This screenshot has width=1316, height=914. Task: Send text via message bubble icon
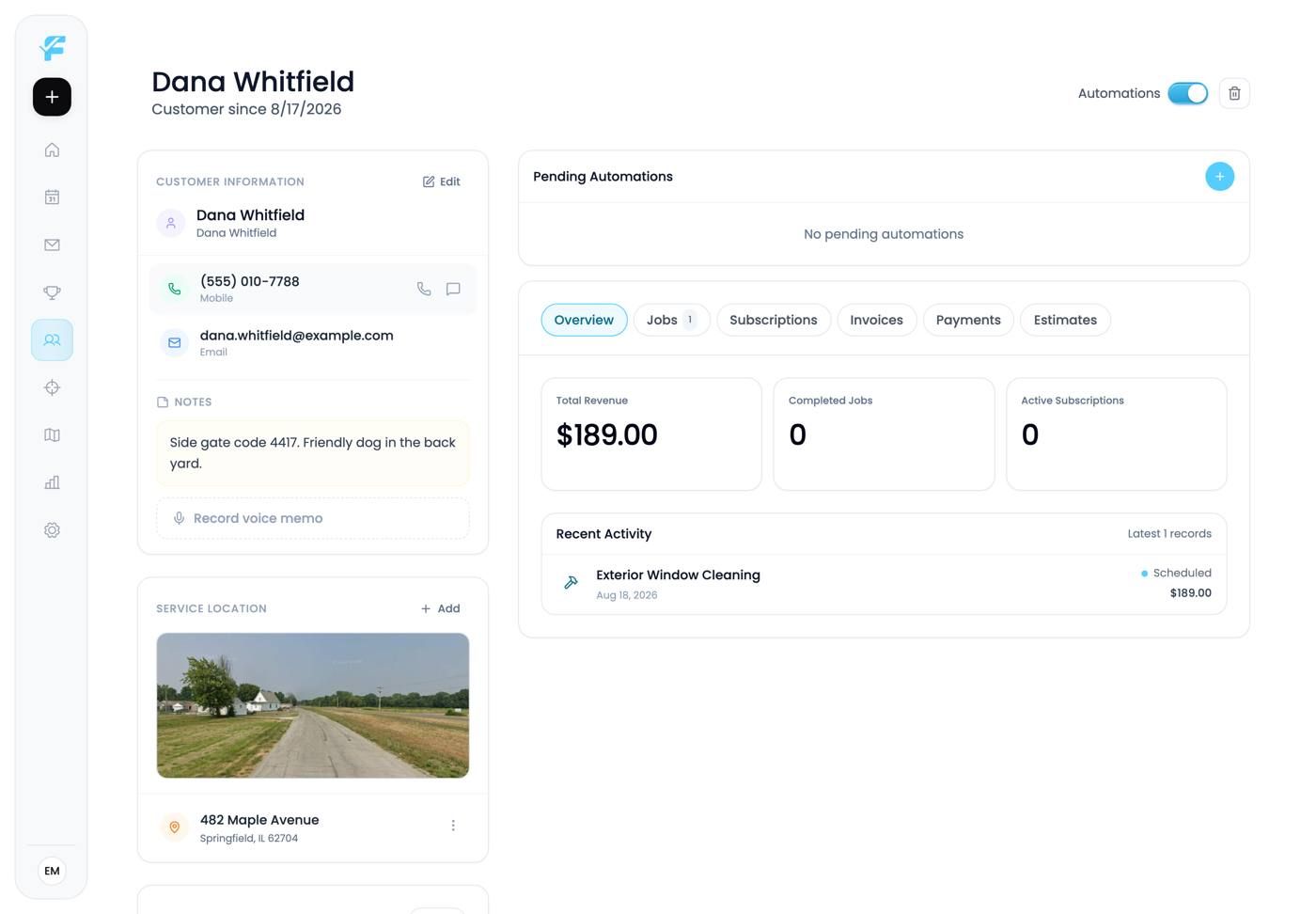tap(453, 289)
